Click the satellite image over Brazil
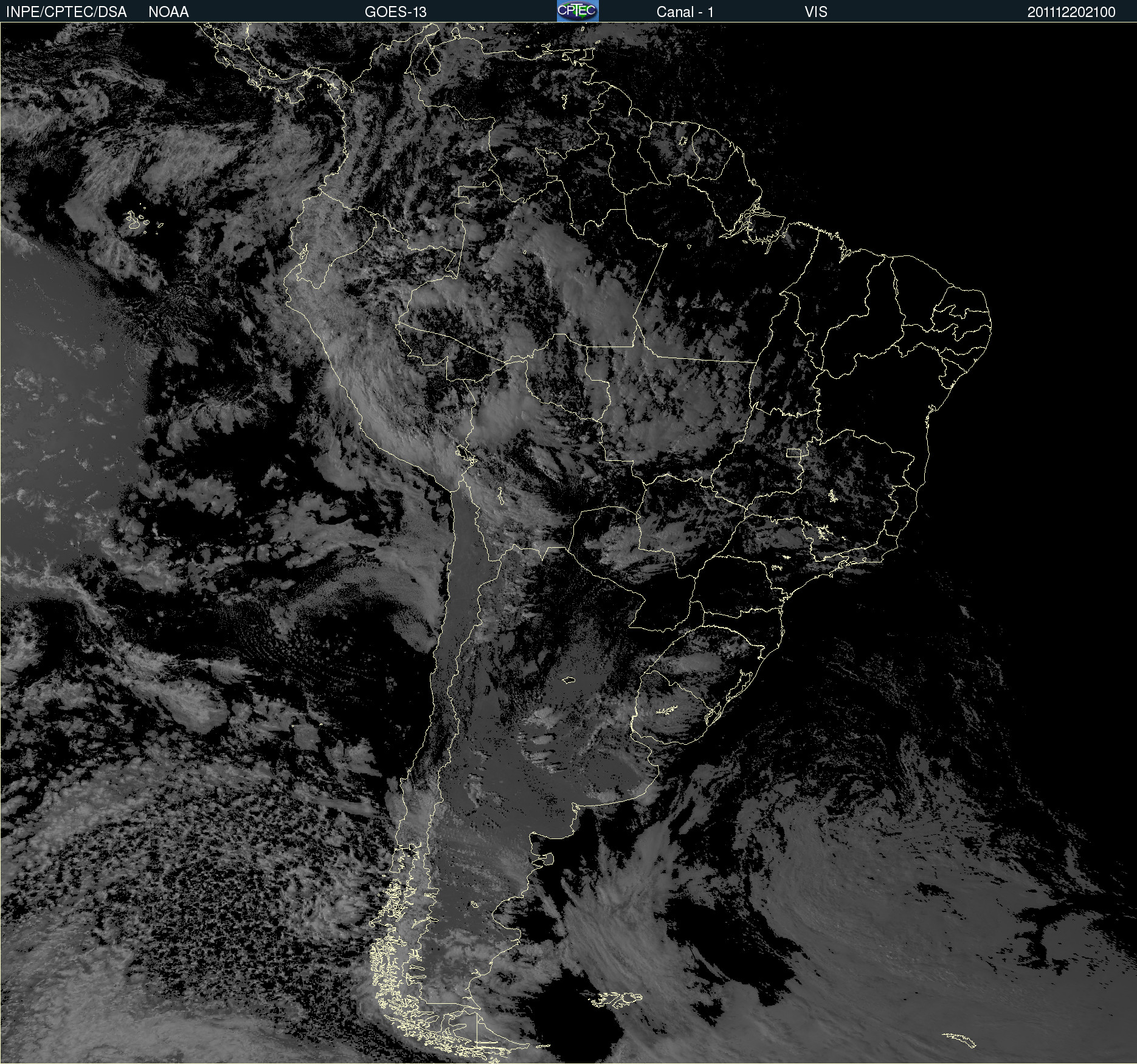 [x=568, y=543]
